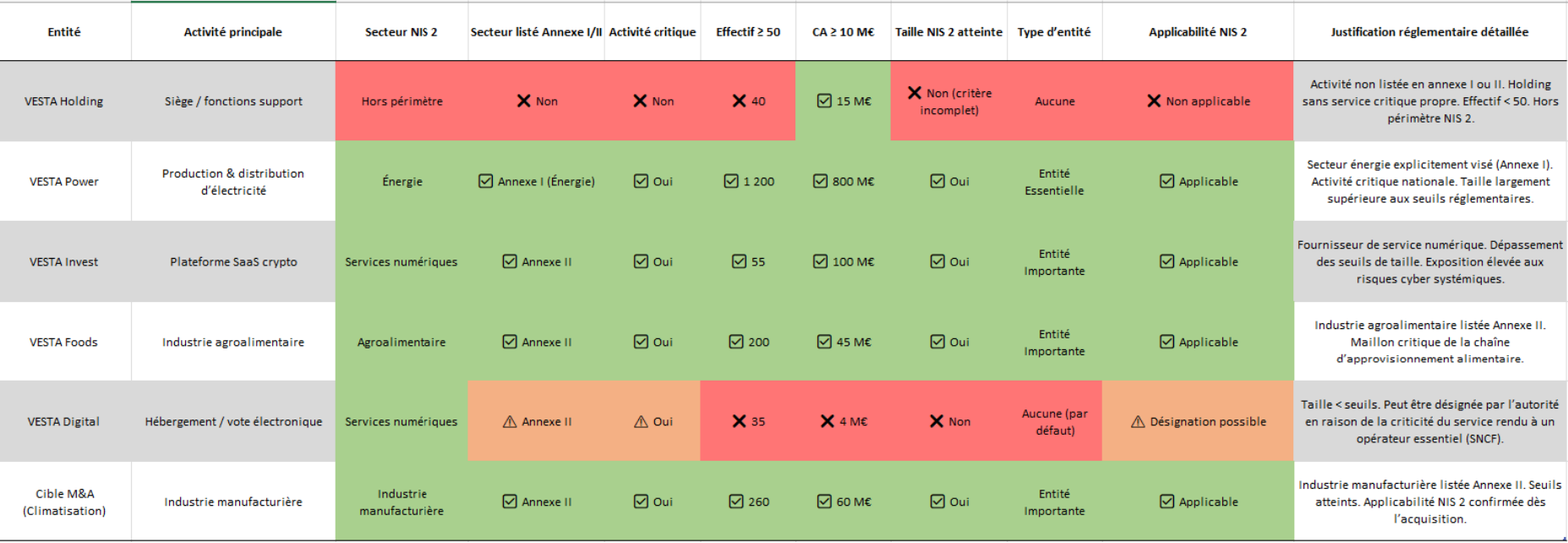This screenshot has height=543, width=1568.
Task: Select the Plateforme SaaS crypto cell
Action: pyautogui.click(x=233, y=261)
